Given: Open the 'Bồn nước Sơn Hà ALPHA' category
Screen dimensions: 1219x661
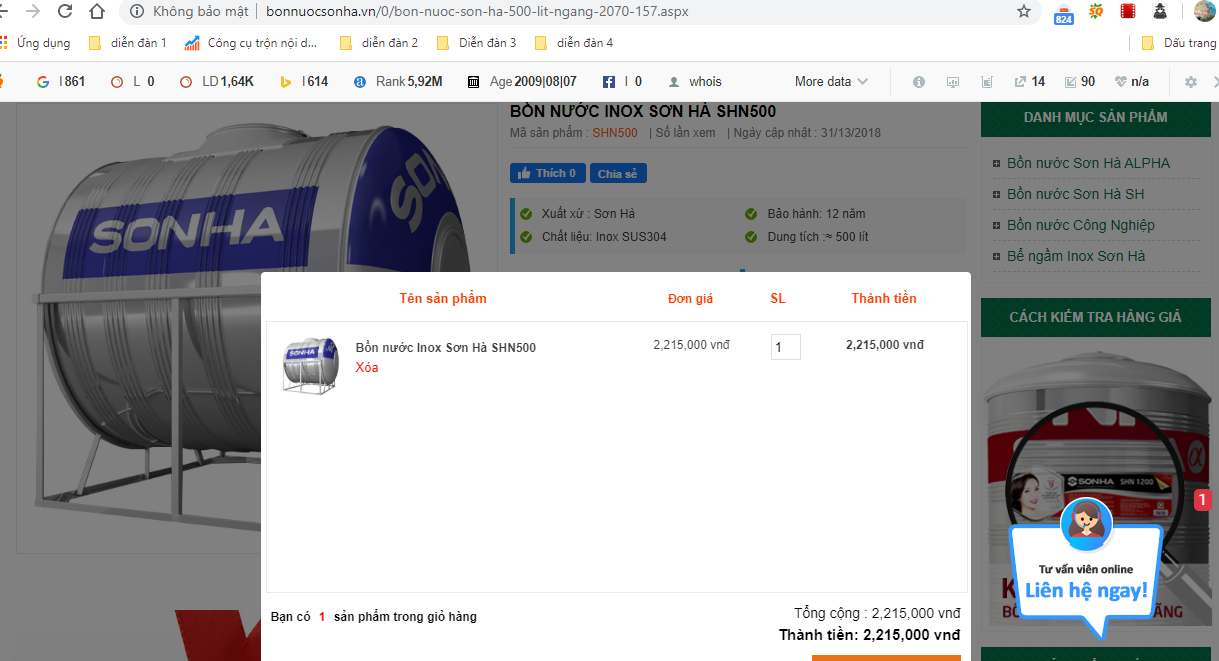Looking at the screenshot, I should 1088,163.
